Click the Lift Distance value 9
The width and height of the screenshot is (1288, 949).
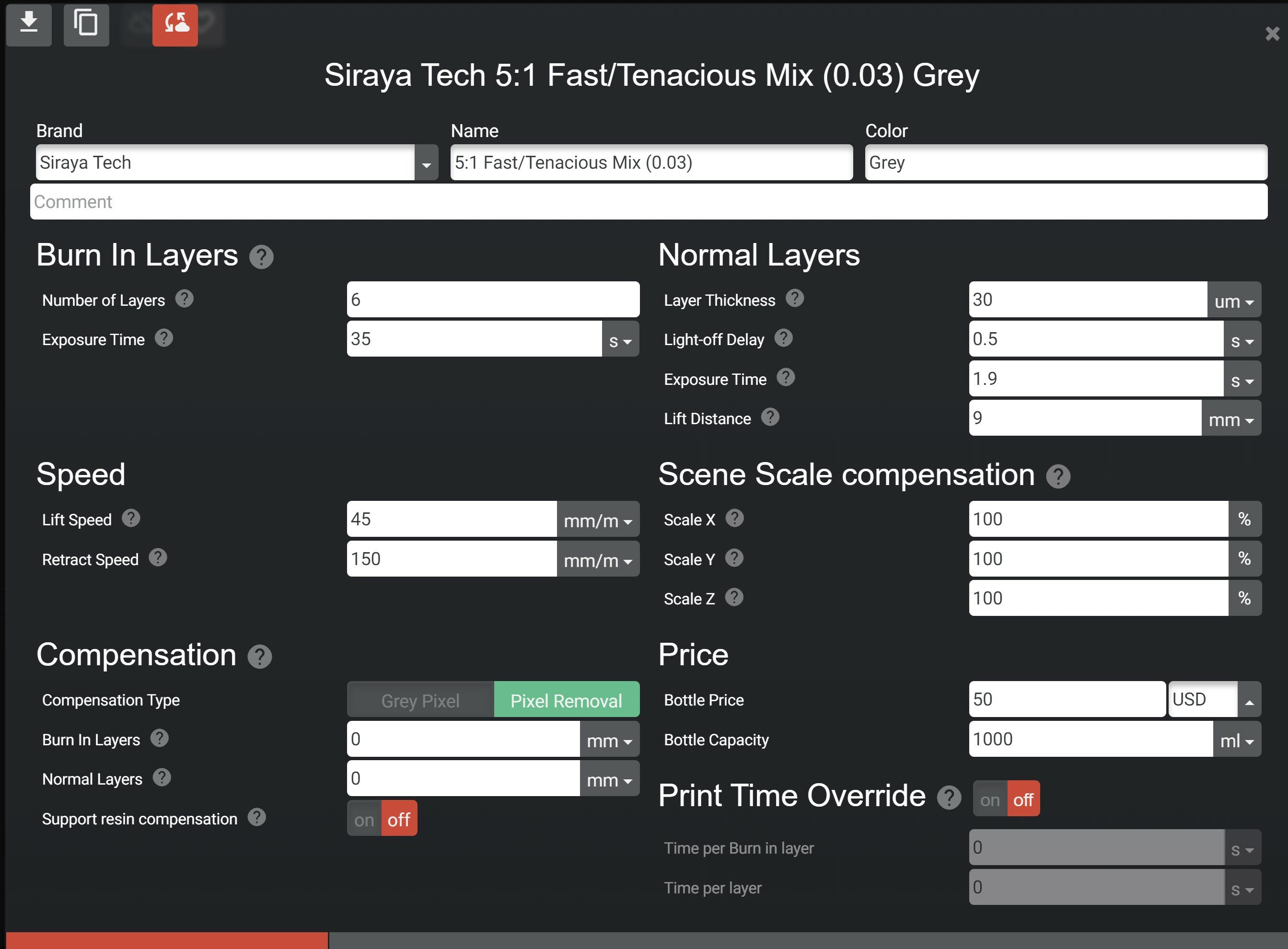click(x=1085, y=418)
